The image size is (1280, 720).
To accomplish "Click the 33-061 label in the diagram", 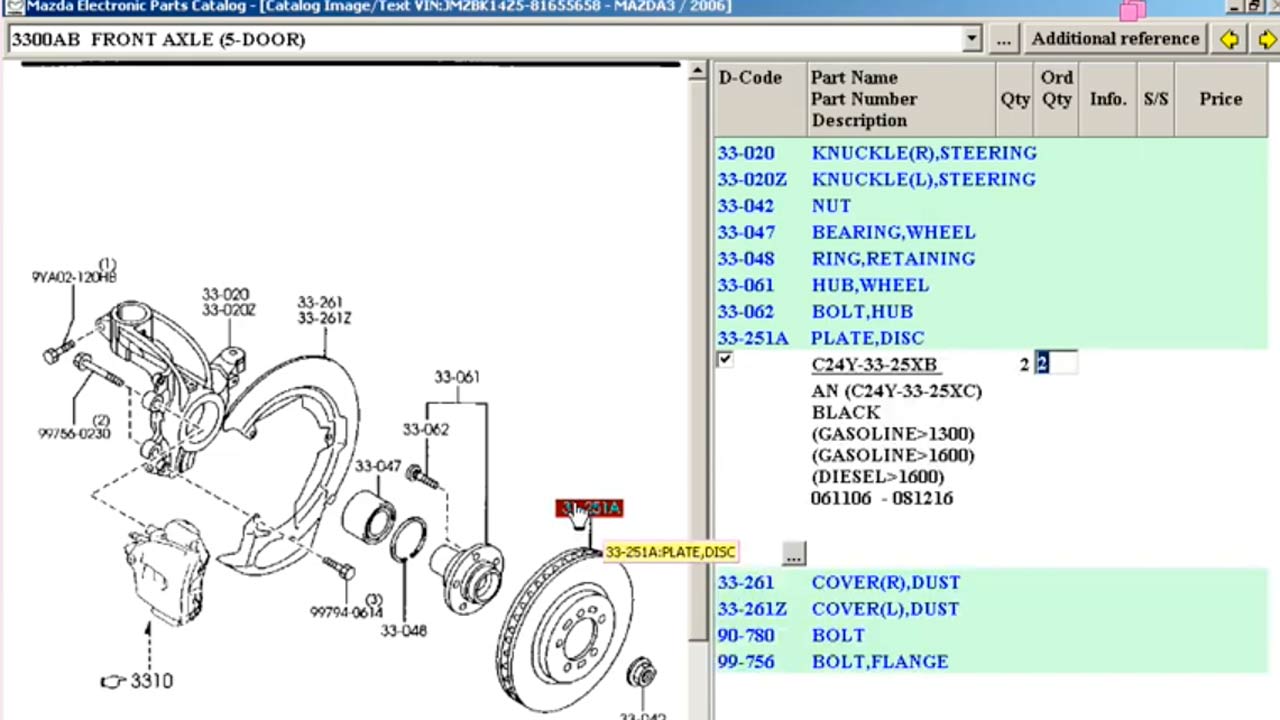I will pyautogui.click(x=457, y=377).
